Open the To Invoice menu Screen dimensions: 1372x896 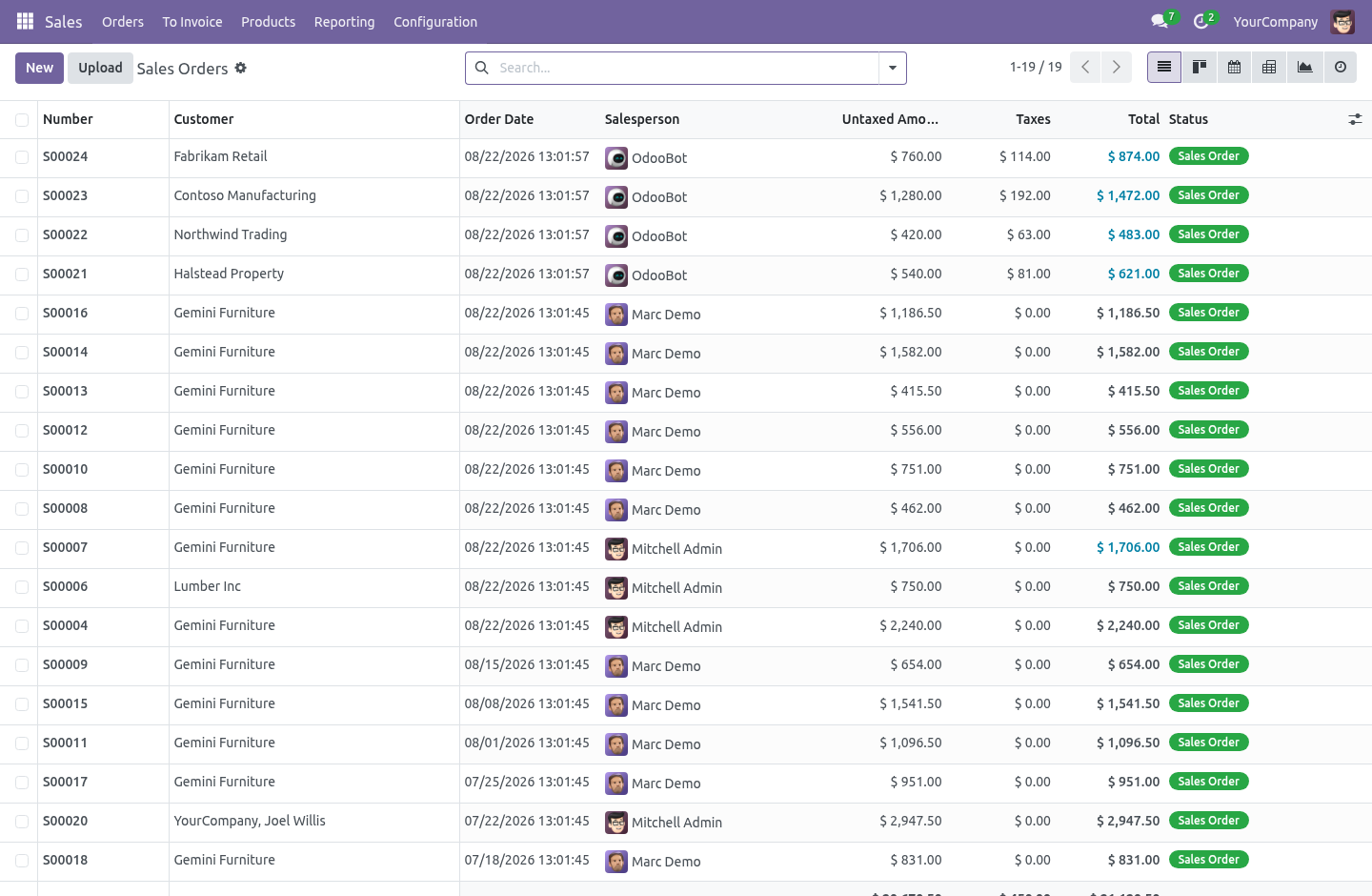pyautogui.click(x=192, y=22)
